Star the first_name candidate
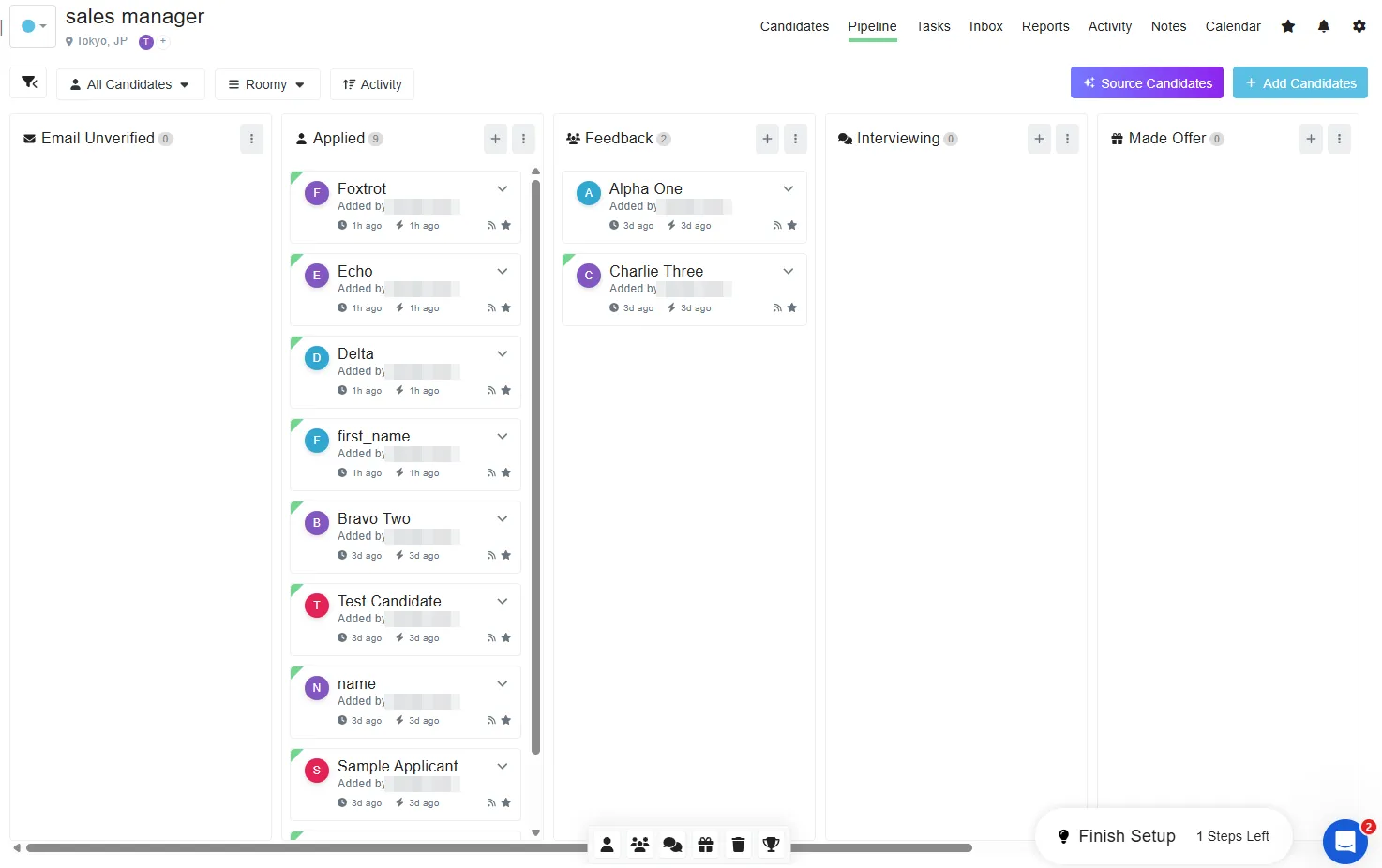This screenshot has width=1382, height=868. pyautogui.click(x=506, y=472)
